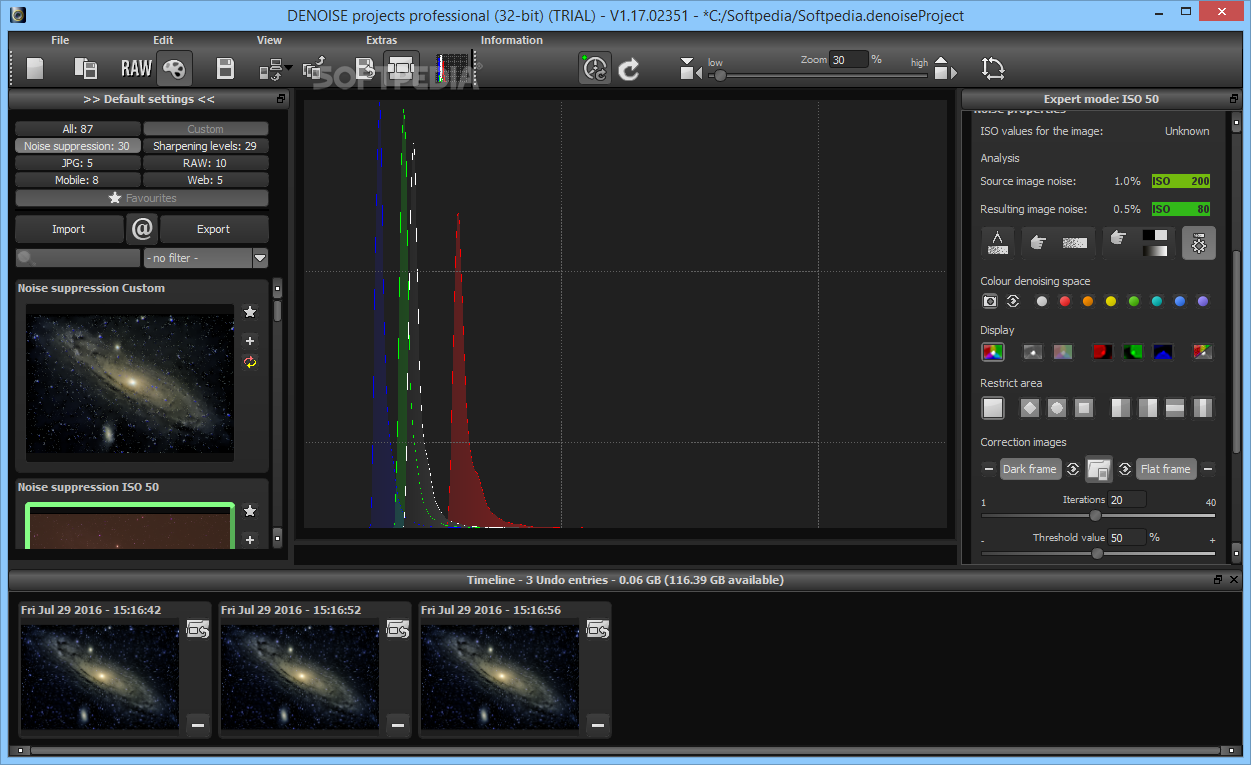The image size is (1251, 765).
Task: Select timeline entry 15:16:52 thumbnail
Action: tap(300, 676)
